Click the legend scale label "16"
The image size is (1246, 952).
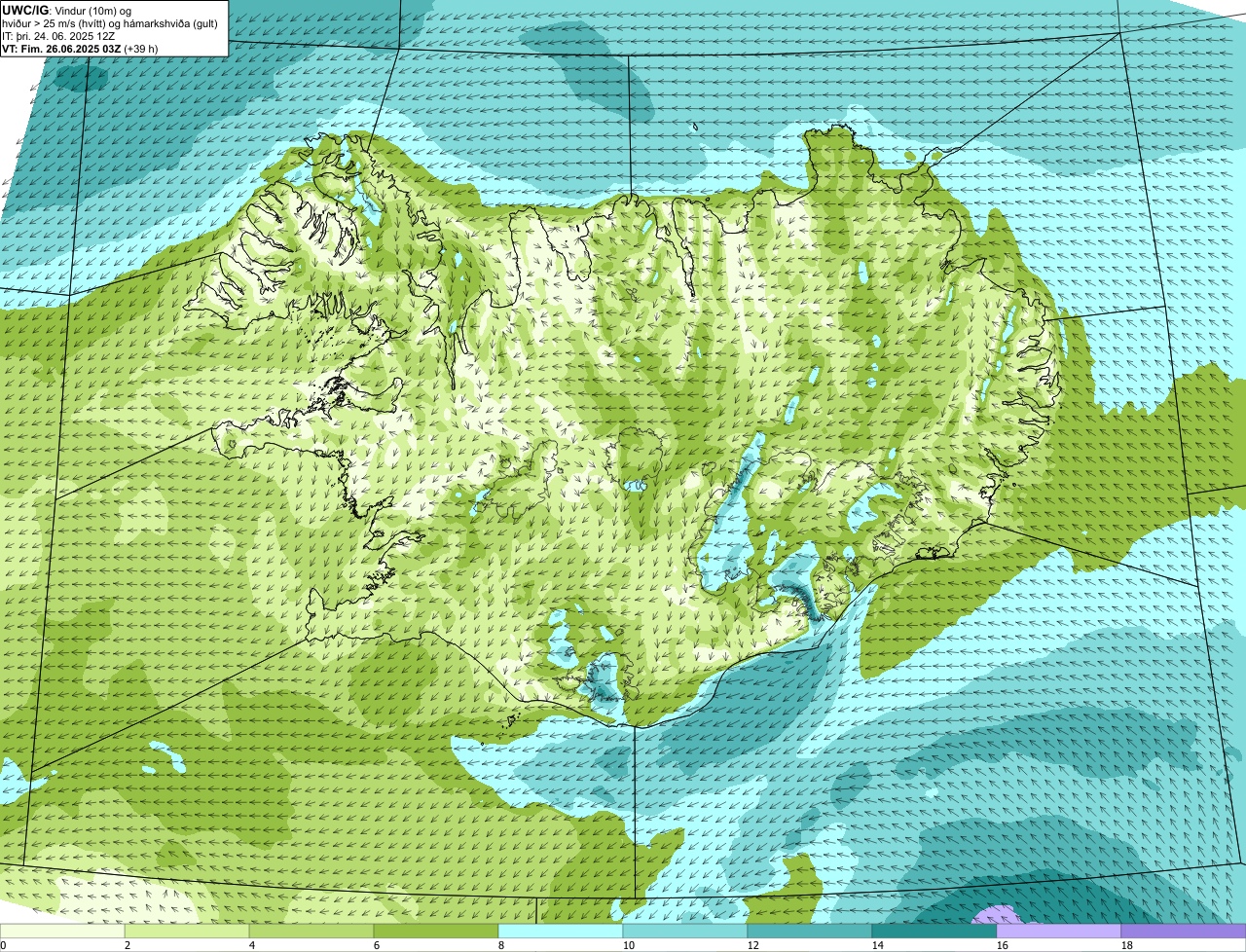click(x=1003, y=945)
